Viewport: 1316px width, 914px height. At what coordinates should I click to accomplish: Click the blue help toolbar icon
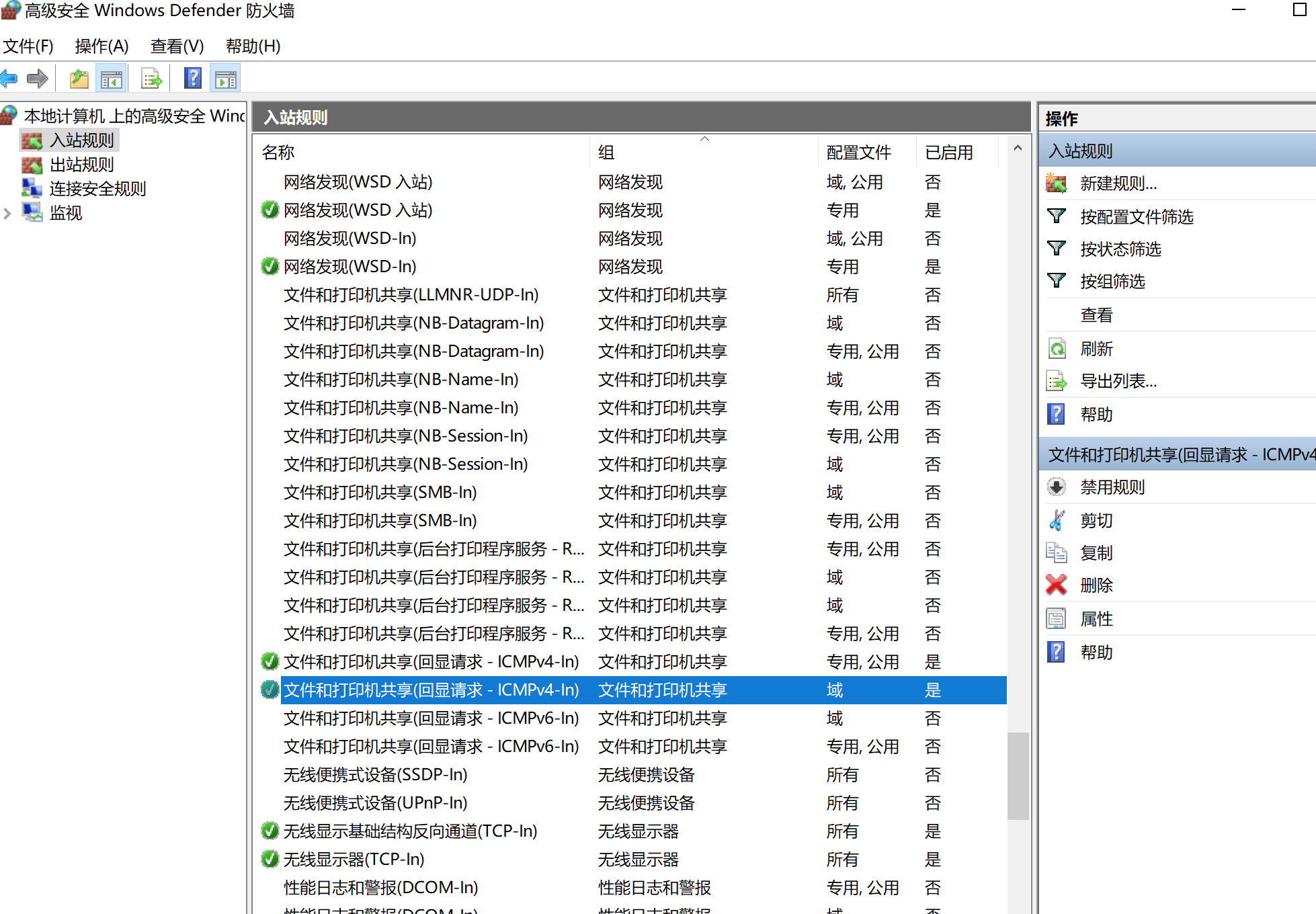[x=193, y=79]
